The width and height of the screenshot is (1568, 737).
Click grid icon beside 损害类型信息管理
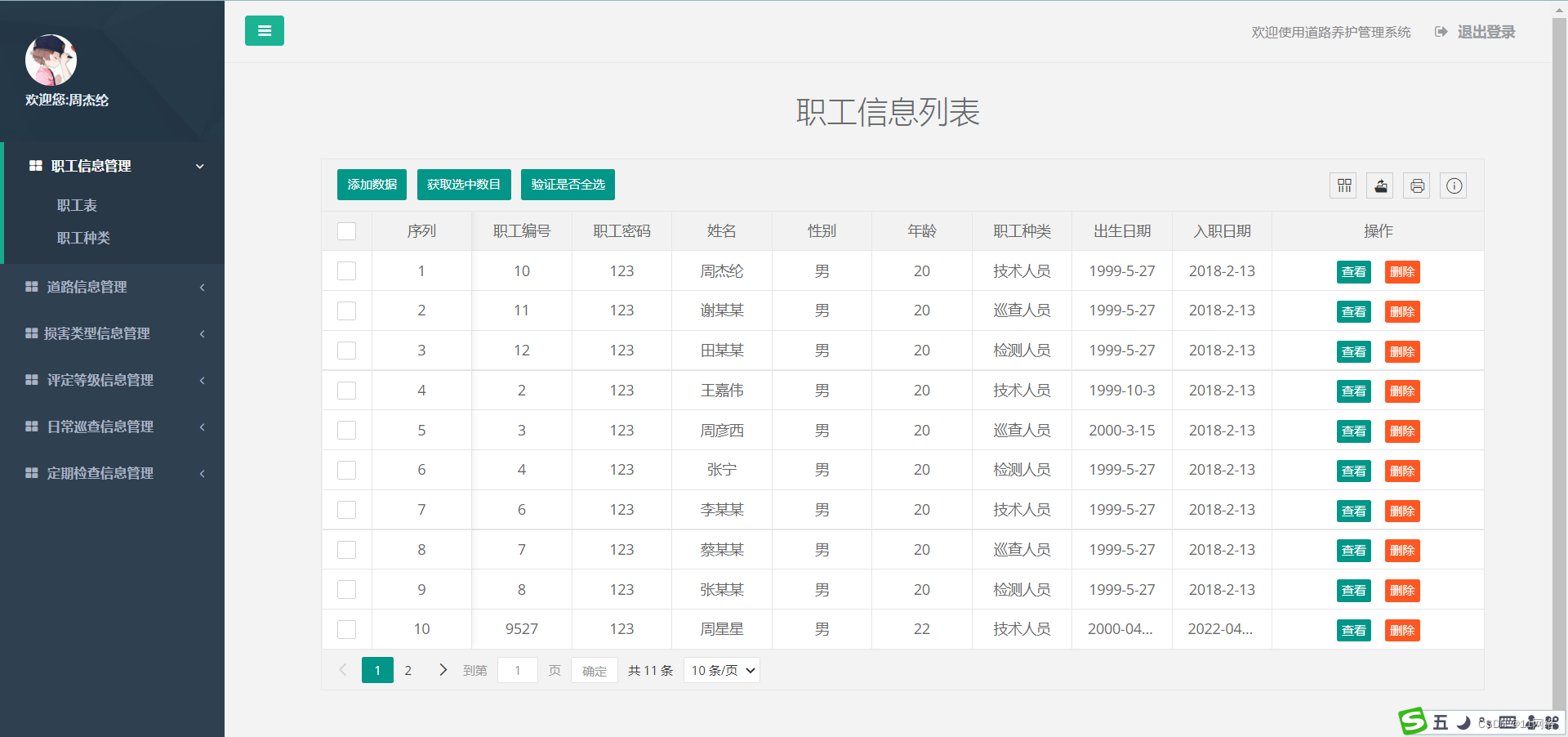click(32, 333)
